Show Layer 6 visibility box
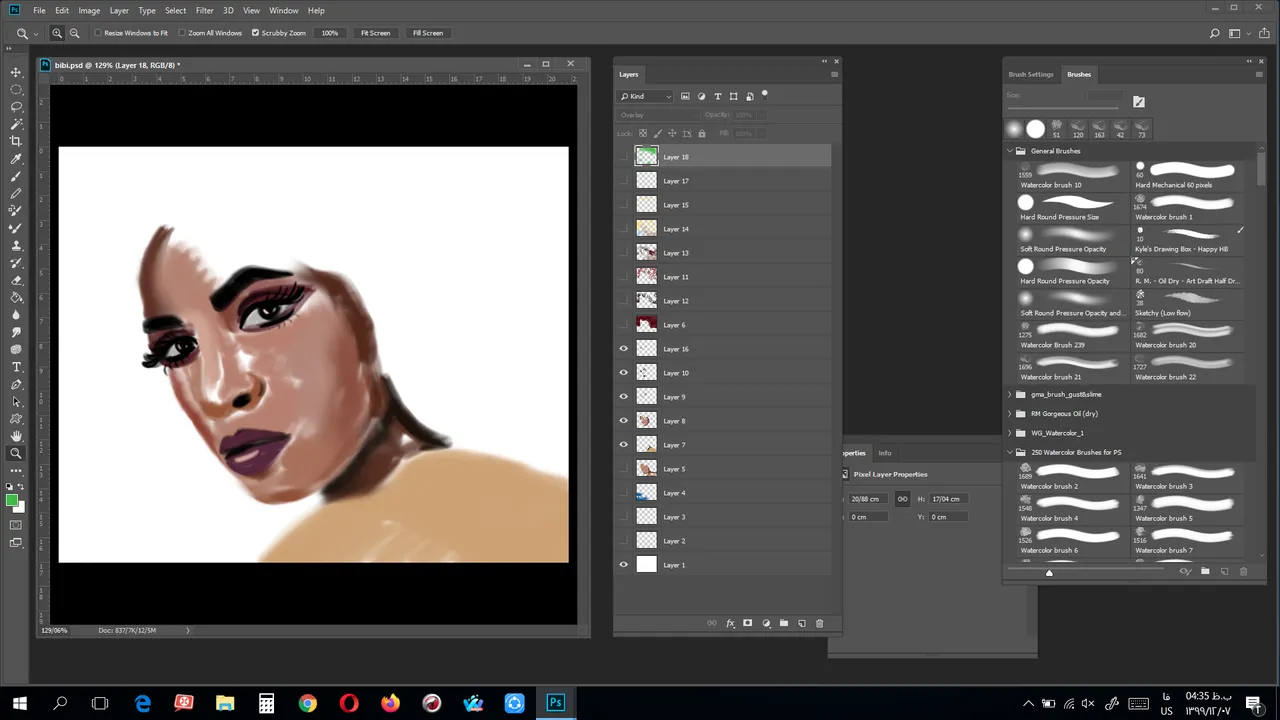 click(x=624, y=325)
